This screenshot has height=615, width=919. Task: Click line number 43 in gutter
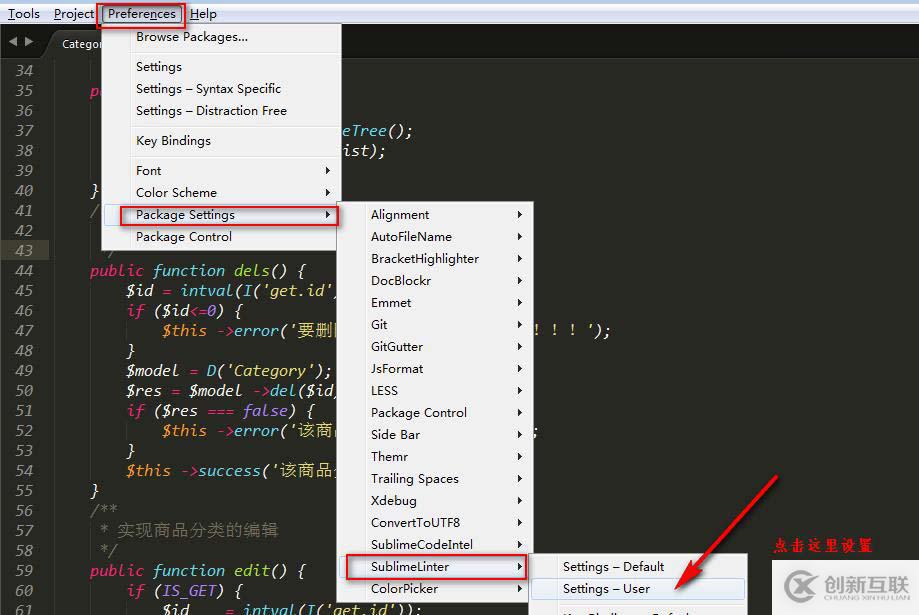[24, 250]
